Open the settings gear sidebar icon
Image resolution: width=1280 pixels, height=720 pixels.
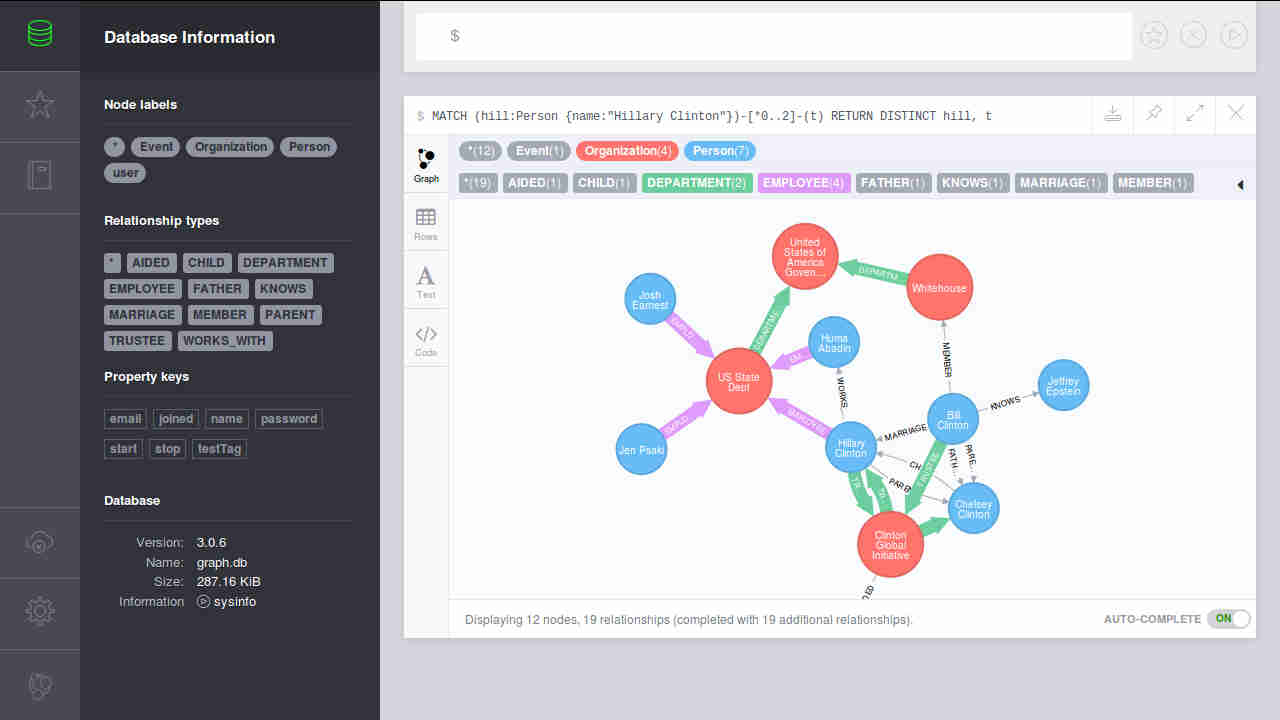[x=40, y=612]
